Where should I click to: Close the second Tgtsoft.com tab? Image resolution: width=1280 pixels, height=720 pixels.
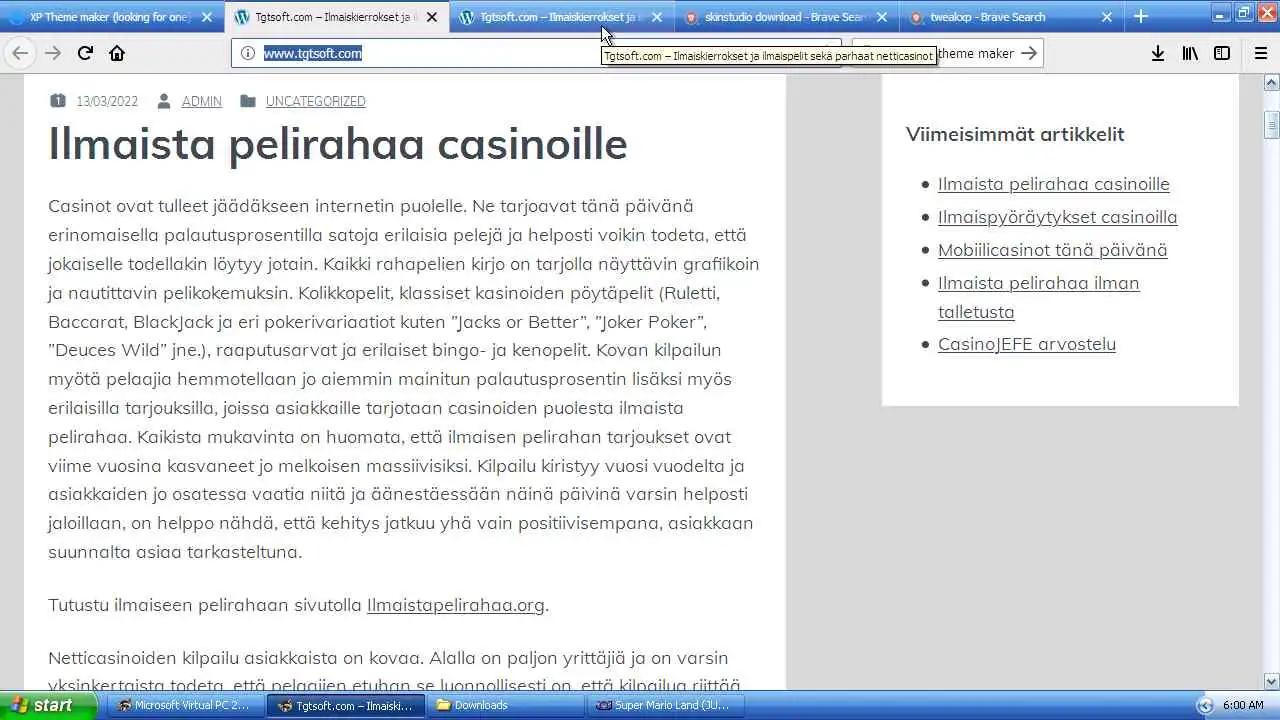coord(657,17)
